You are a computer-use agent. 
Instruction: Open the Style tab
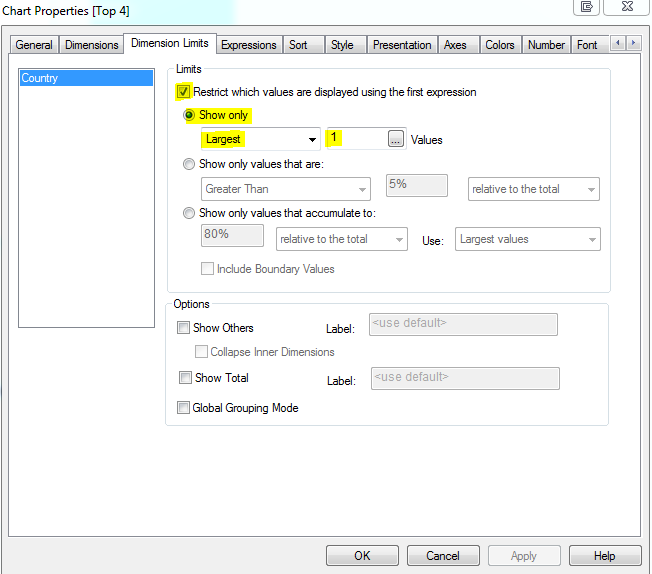[346, 45]
